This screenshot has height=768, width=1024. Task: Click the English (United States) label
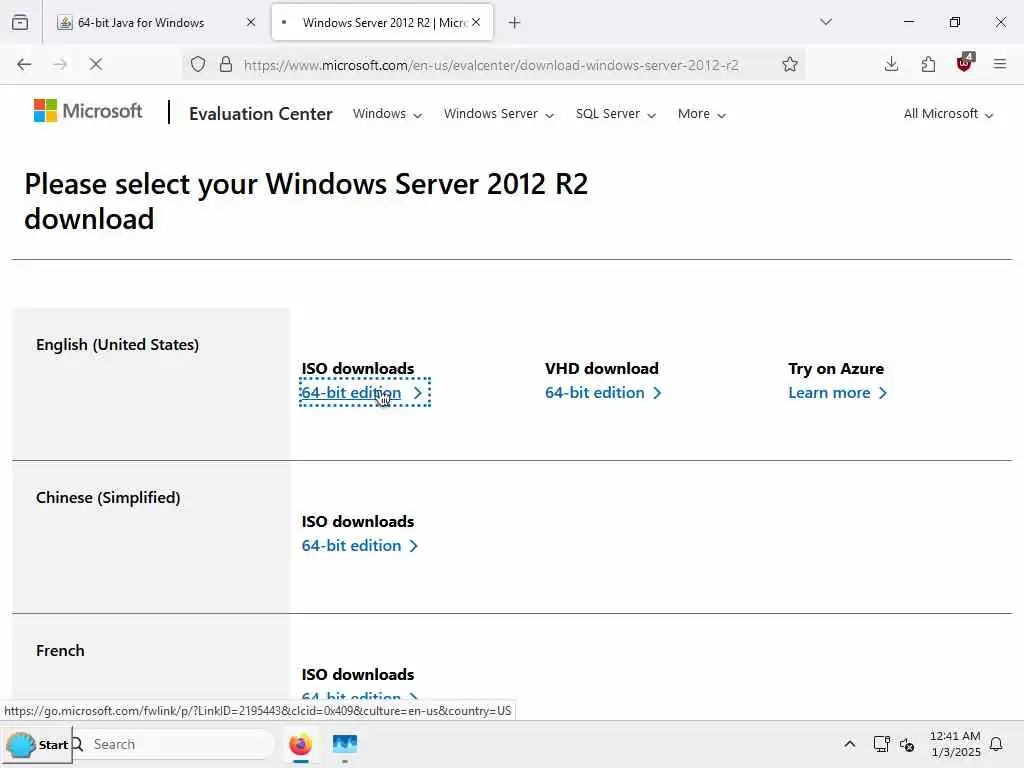point(118,344)
